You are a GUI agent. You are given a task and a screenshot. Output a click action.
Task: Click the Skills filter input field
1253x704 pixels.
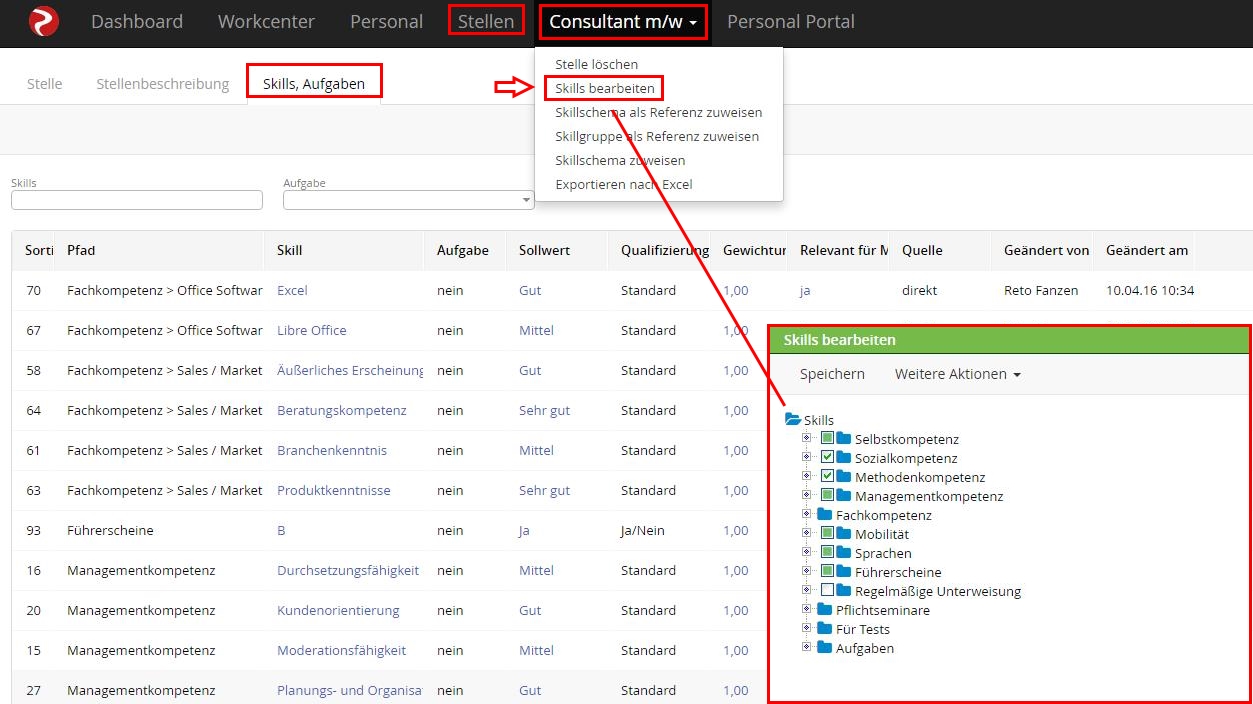[x=137, y=200]
